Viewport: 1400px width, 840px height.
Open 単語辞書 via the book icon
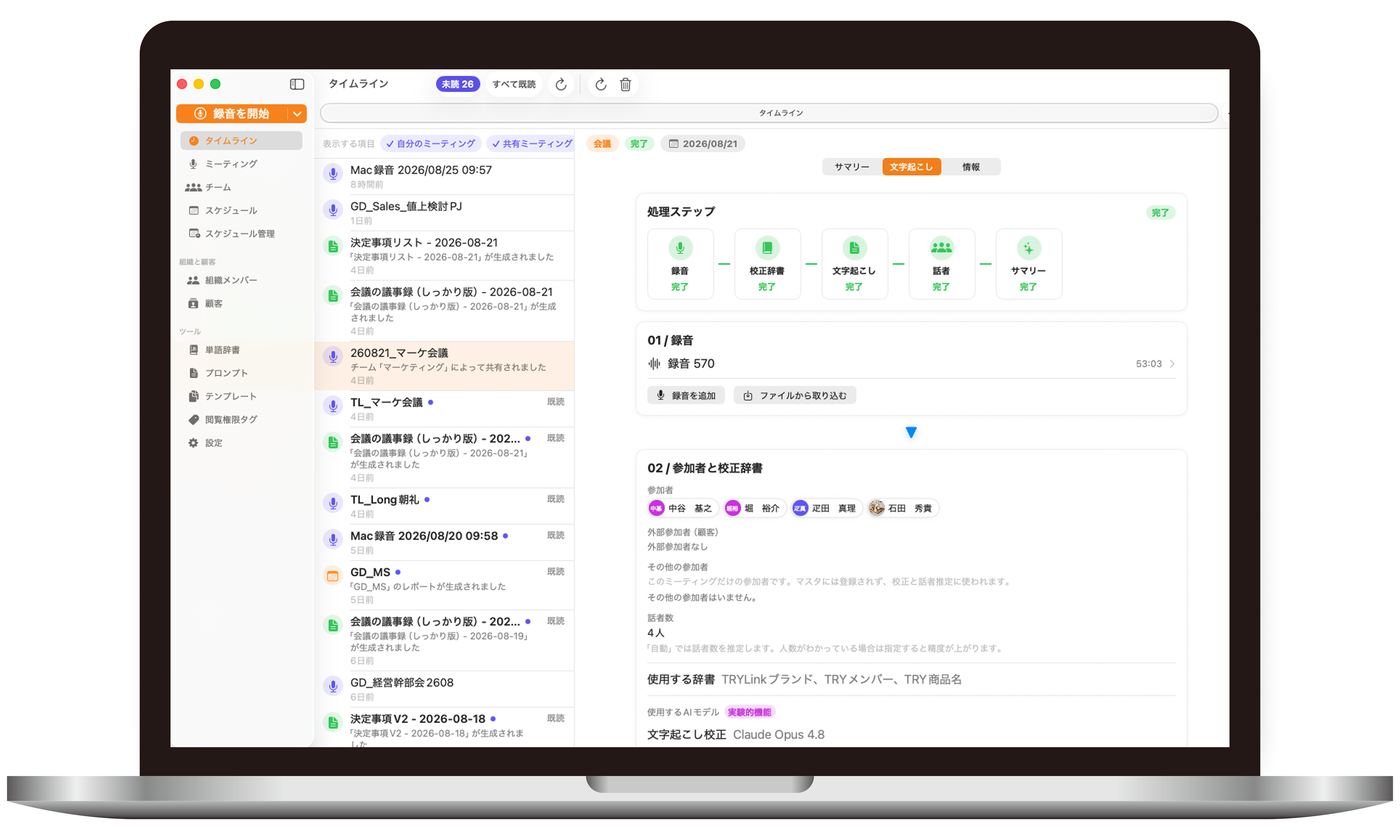click(194, 350)
